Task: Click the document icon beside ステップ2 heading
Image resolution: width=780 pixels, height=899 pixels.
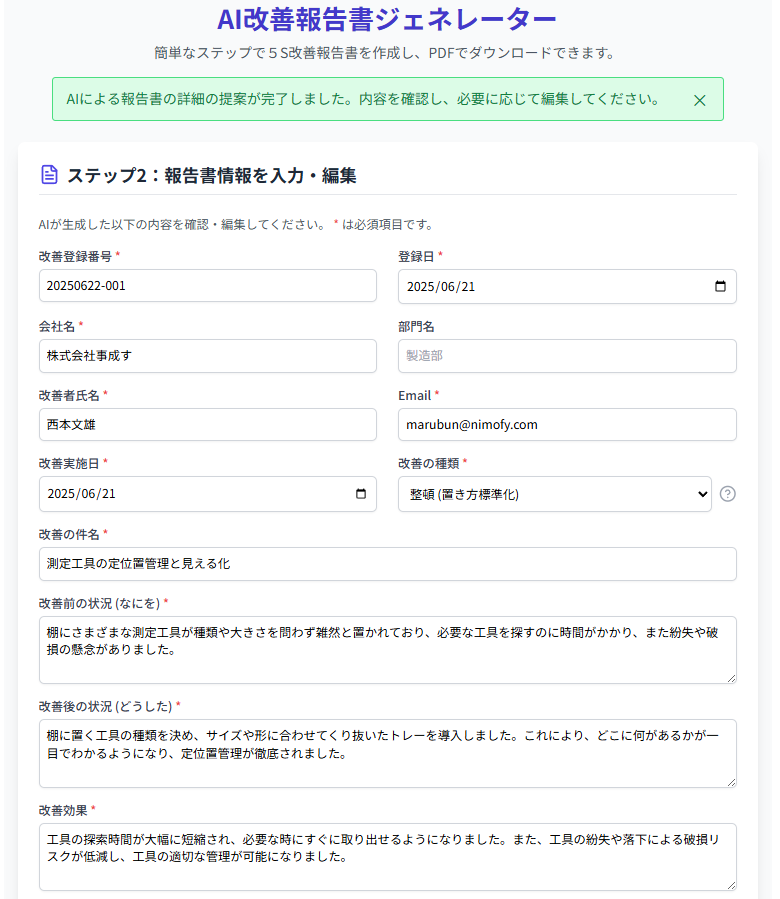Action: click(x=49, y=175)
